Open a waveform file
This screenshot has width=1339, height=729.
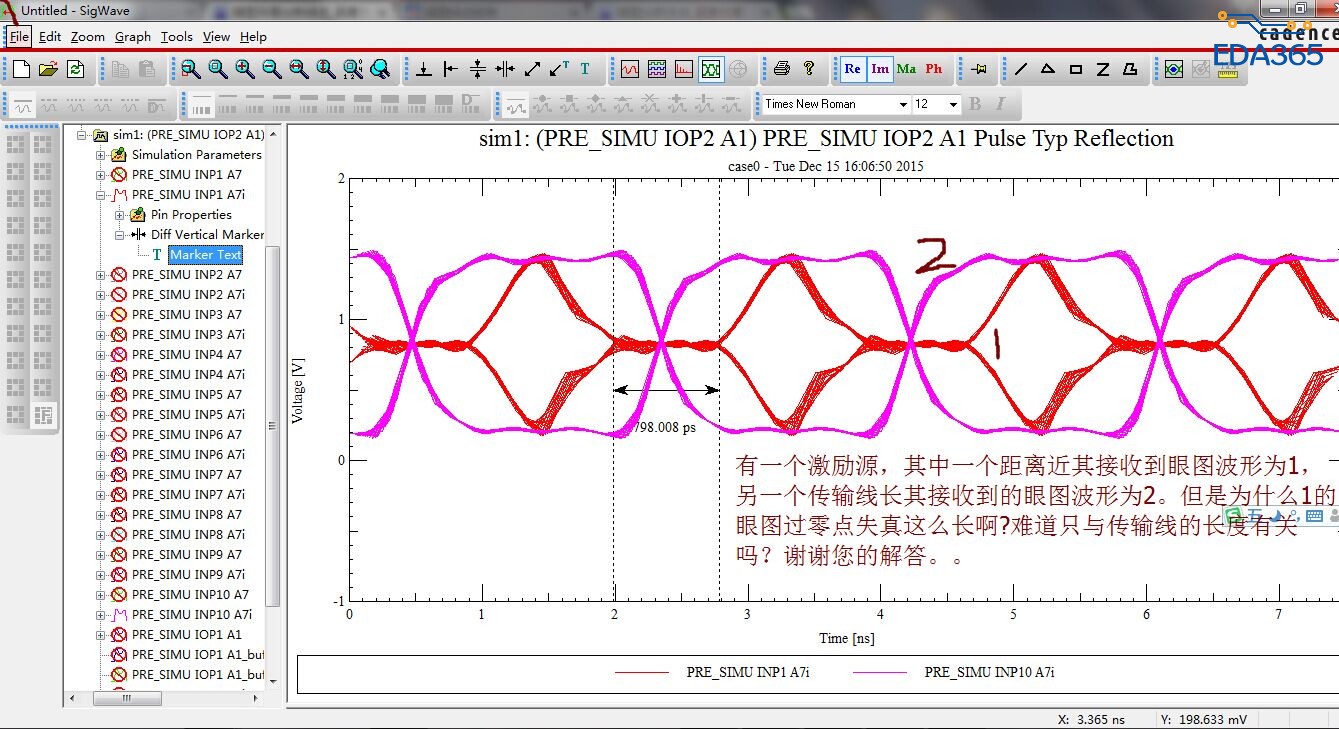[x=48, y=69]
